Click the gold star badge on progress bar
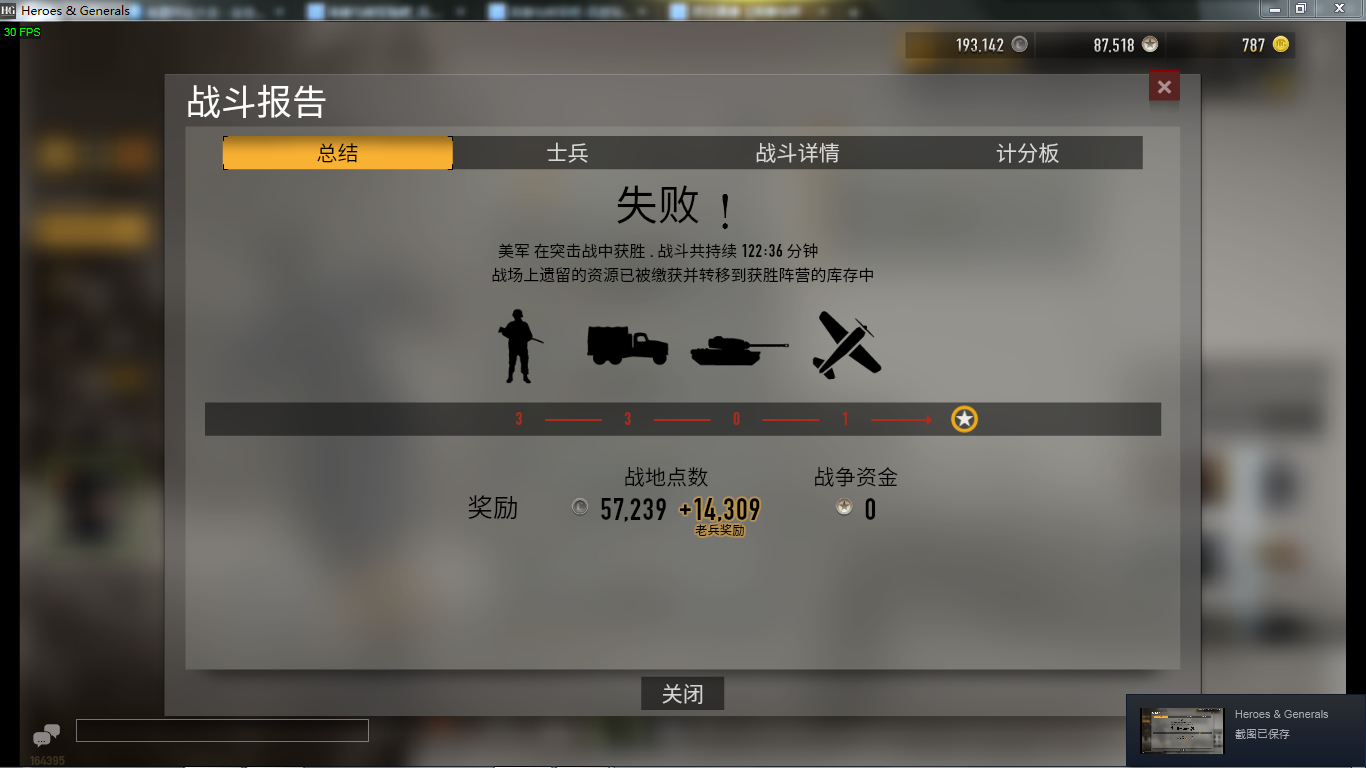This screenshot has width=1366, height=768. [x=964, y=419]
